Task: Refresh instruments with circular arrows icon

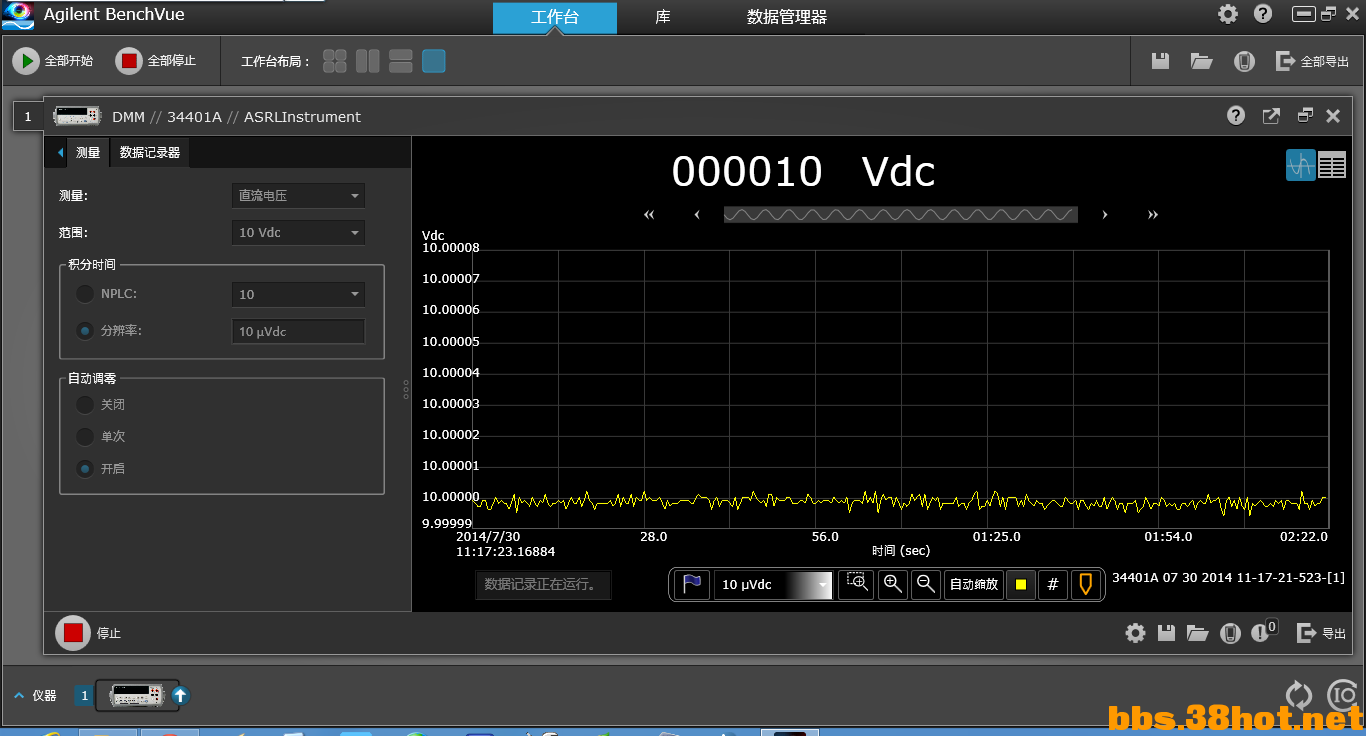Action: coord(1298,695)
